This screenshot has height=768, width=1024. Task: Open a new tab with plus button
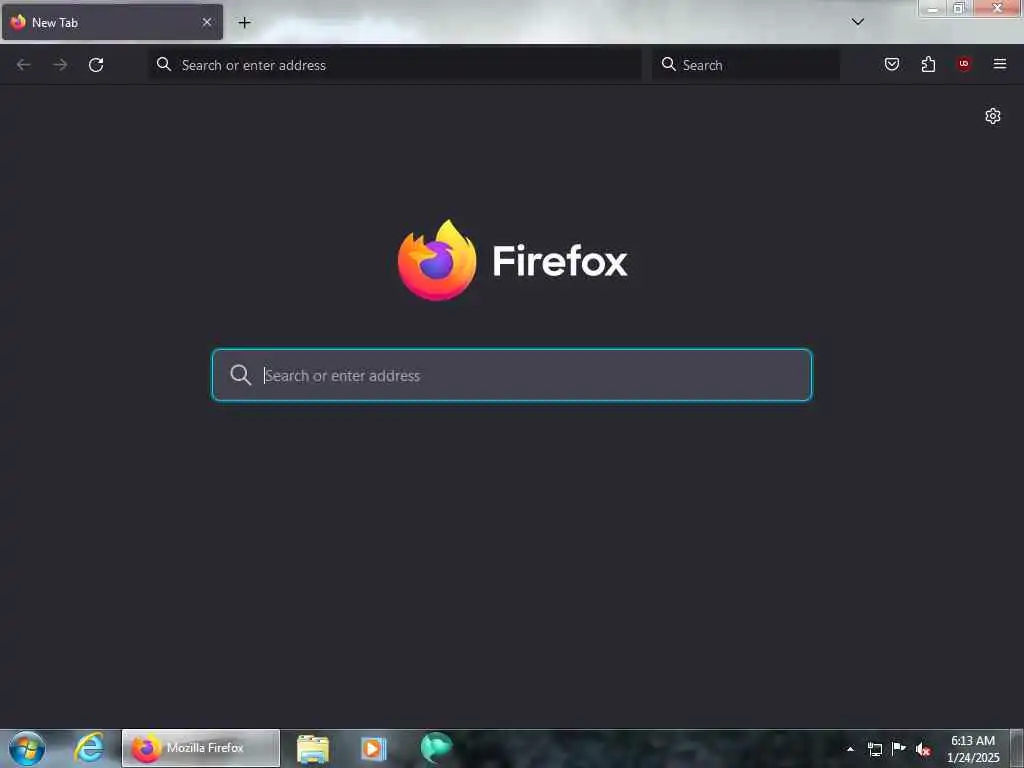244,23
